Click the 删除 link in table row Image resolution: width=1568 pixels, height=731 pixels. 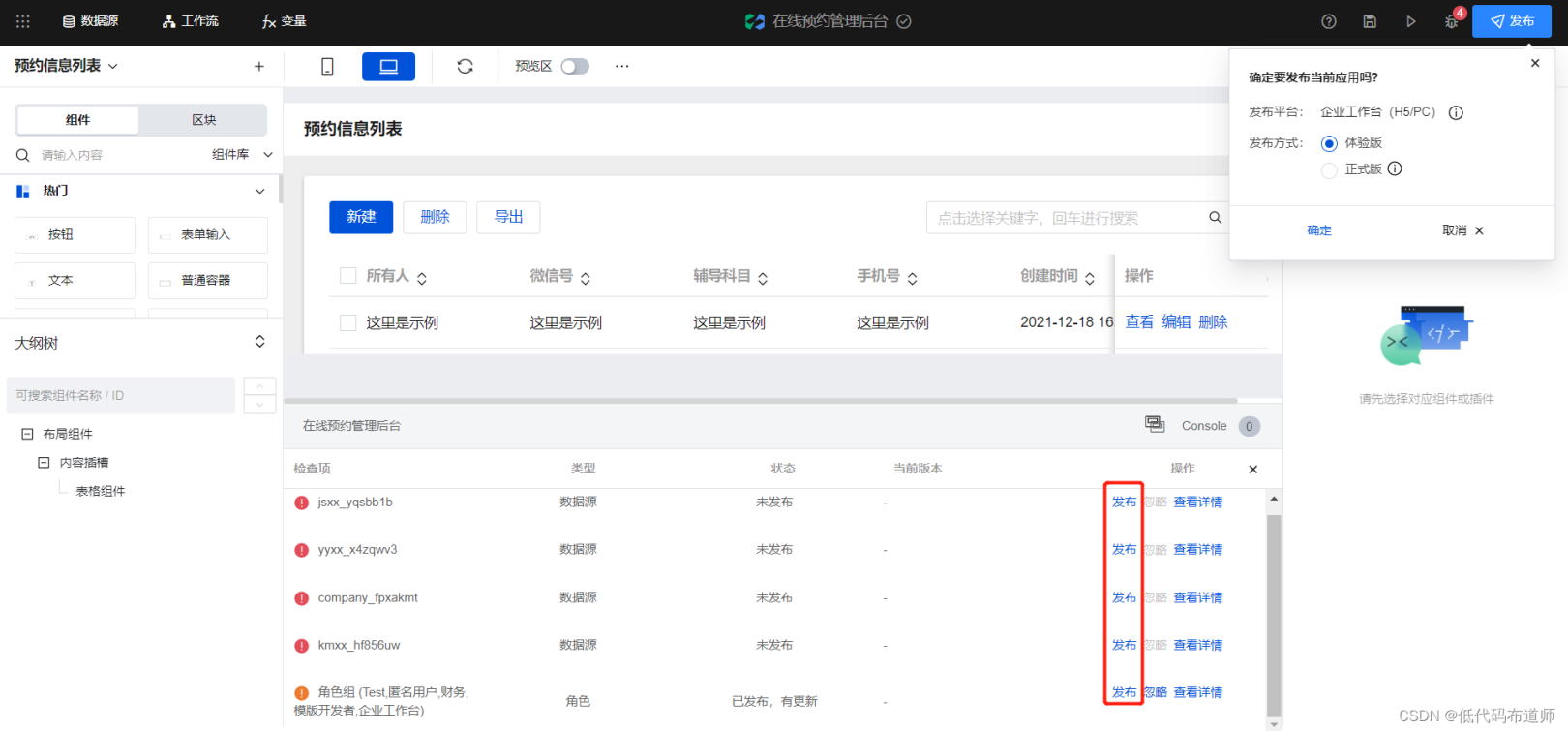click(x=1213, y=322)
